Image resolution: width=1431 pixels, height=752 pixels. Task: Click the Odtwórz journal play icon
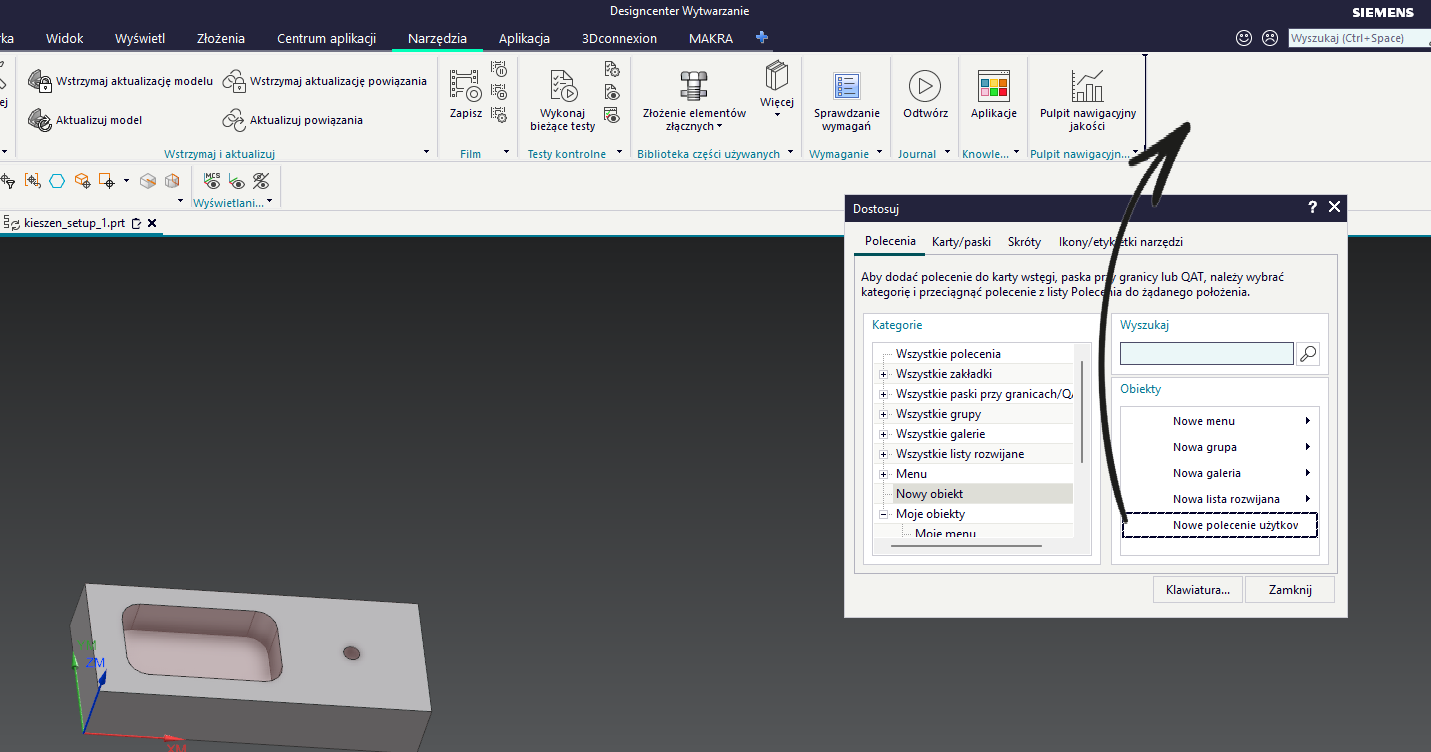click(924, 86)
